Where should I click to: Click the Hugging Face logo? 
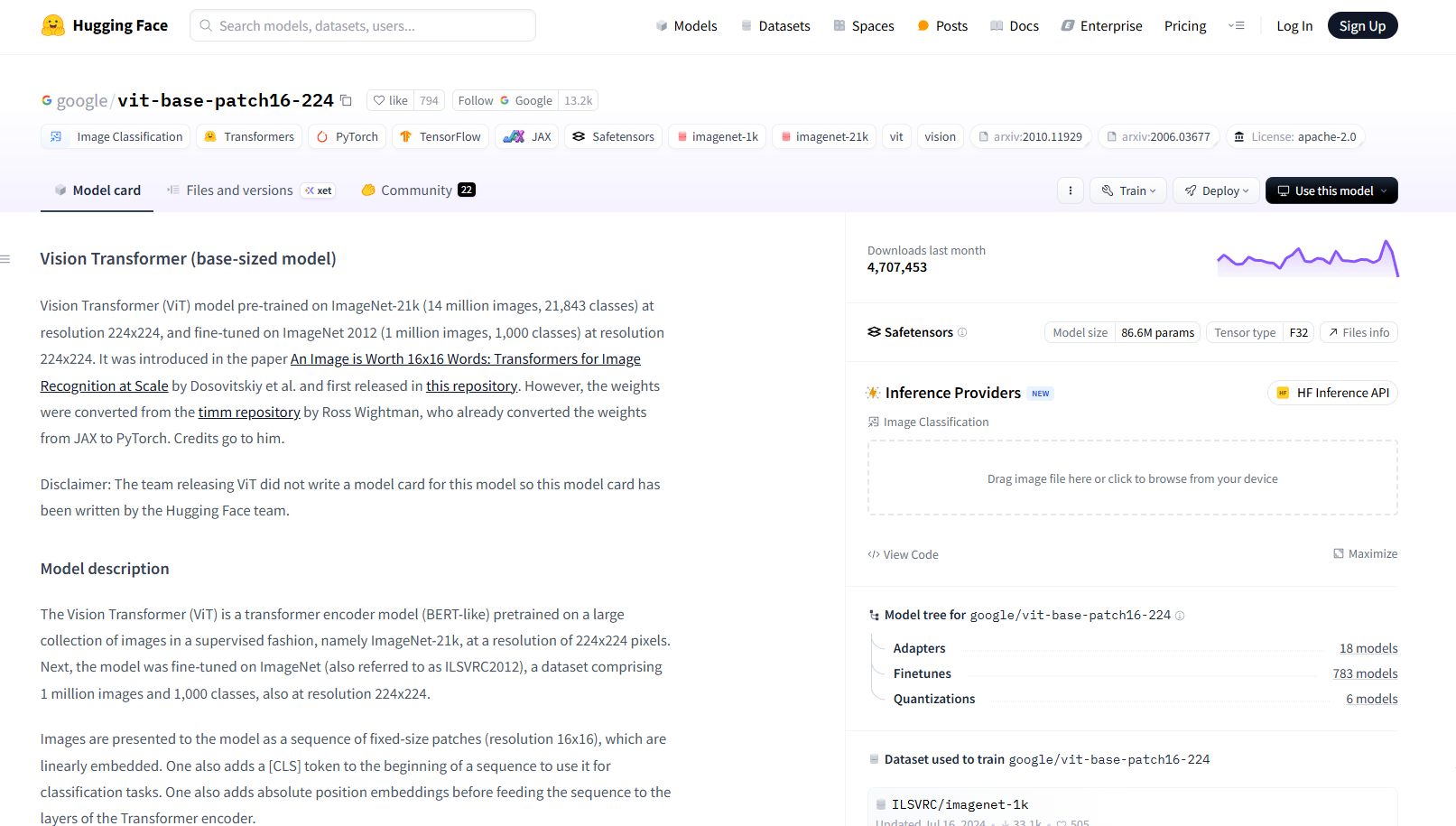105,25
